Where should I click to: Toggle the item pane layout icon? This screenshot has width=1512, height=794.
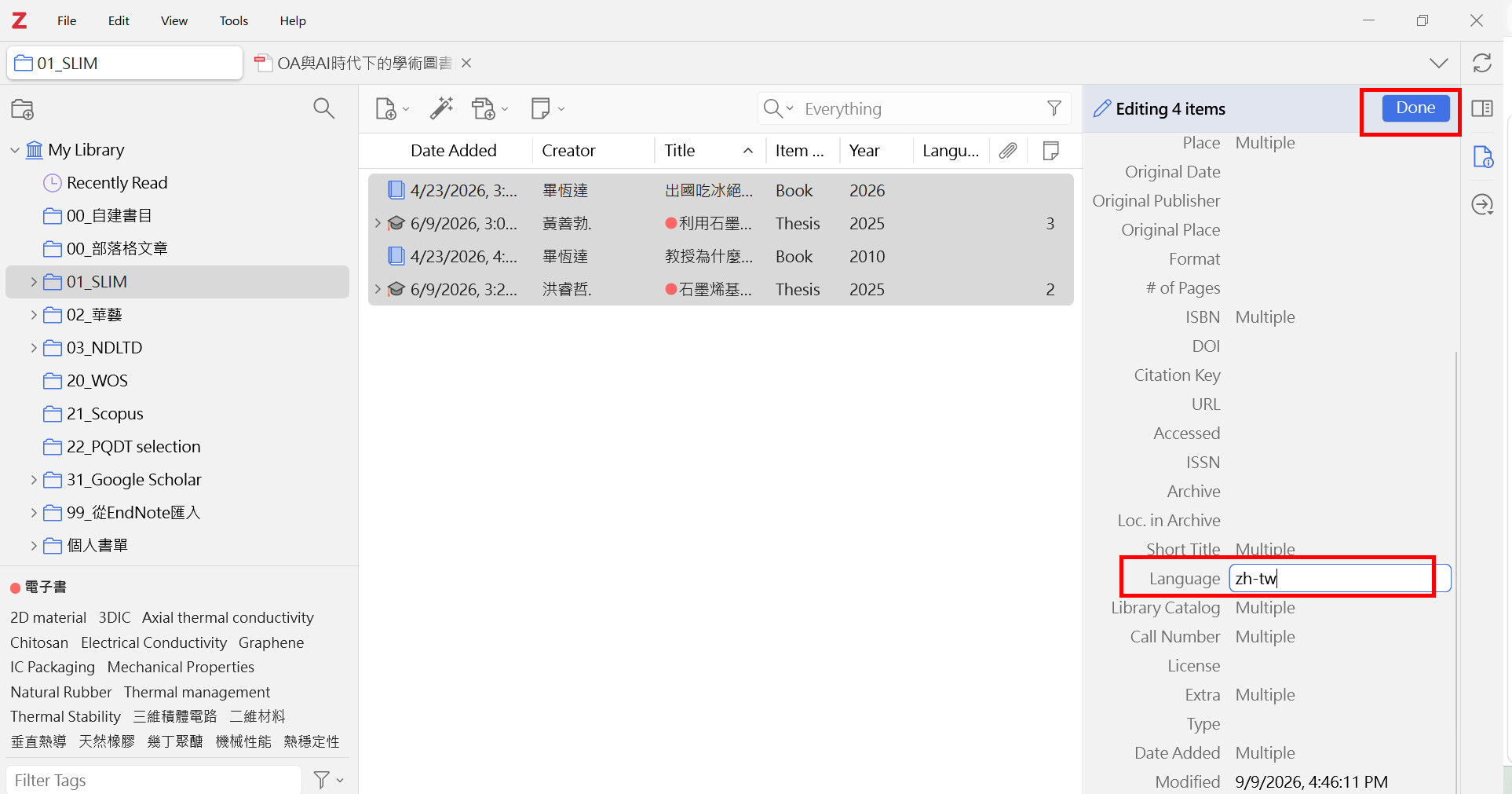pyautogui.click(x=1481, y=108)
